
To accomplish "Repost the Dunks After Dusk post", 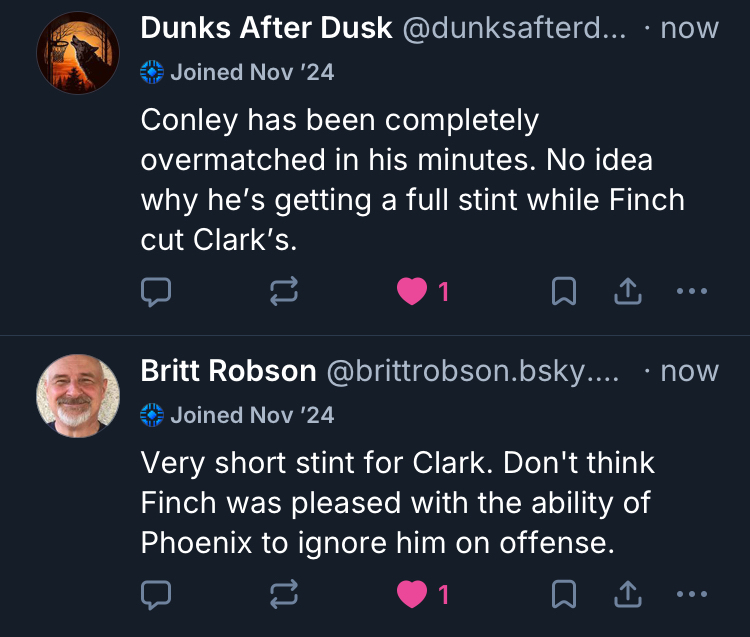I will [285, 291].
